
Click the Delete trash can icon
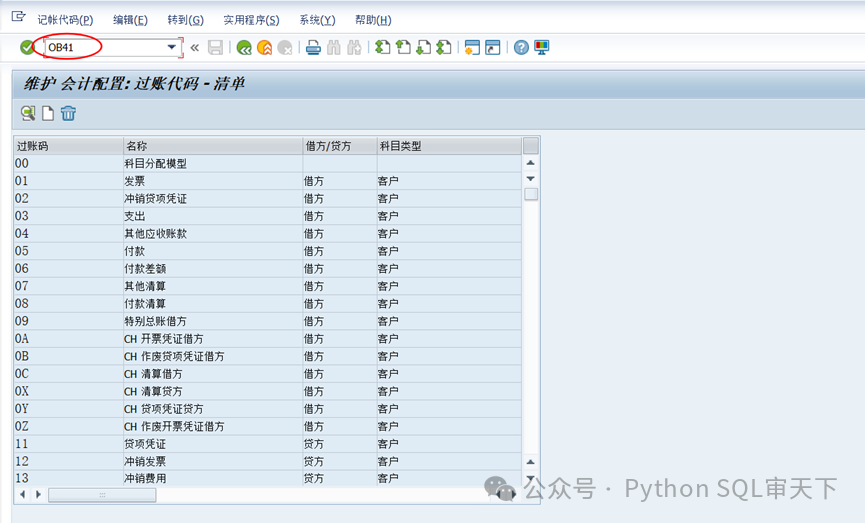68,113
